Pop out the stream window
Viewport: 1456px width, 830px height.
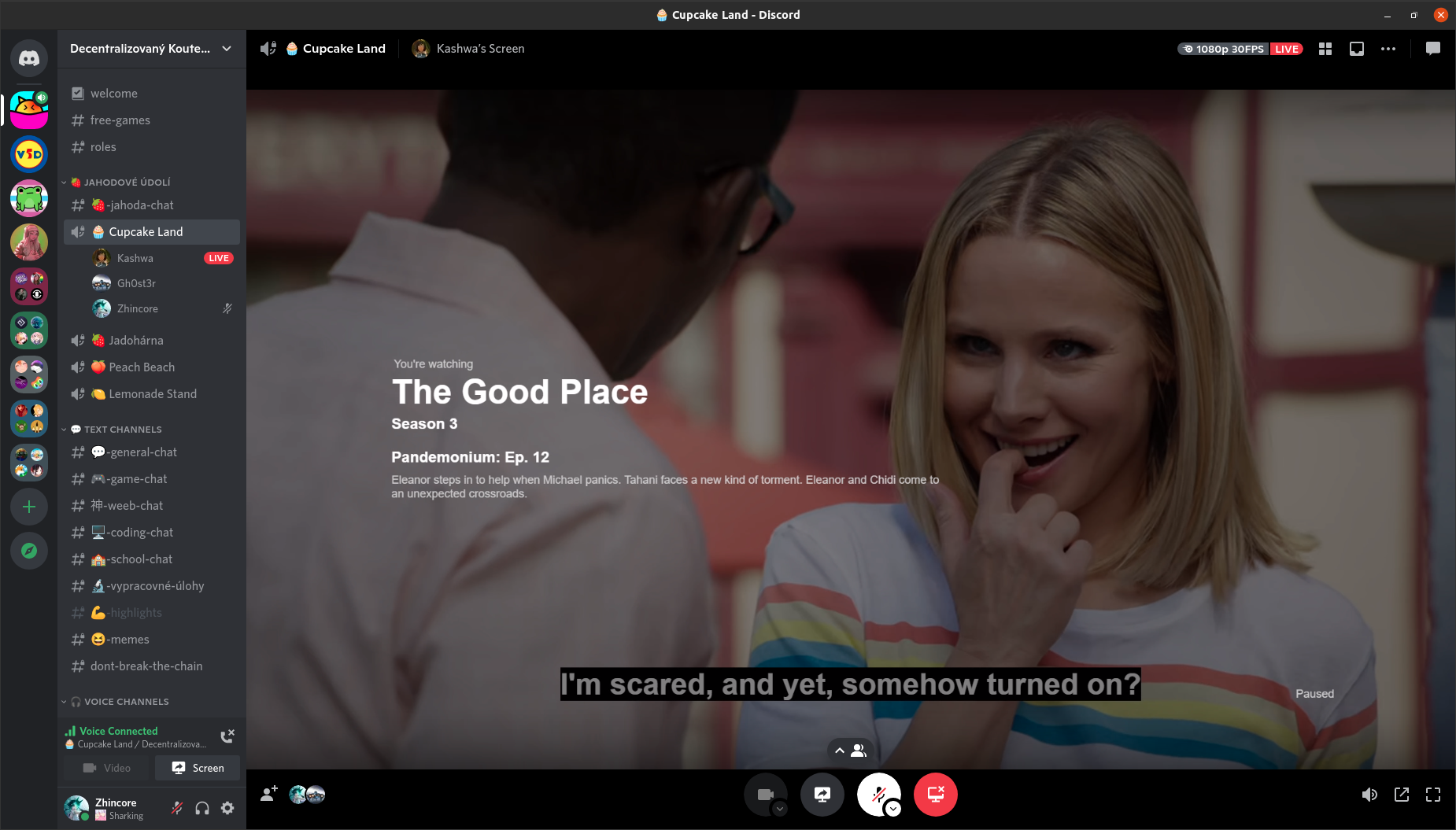coord(1402,795)
